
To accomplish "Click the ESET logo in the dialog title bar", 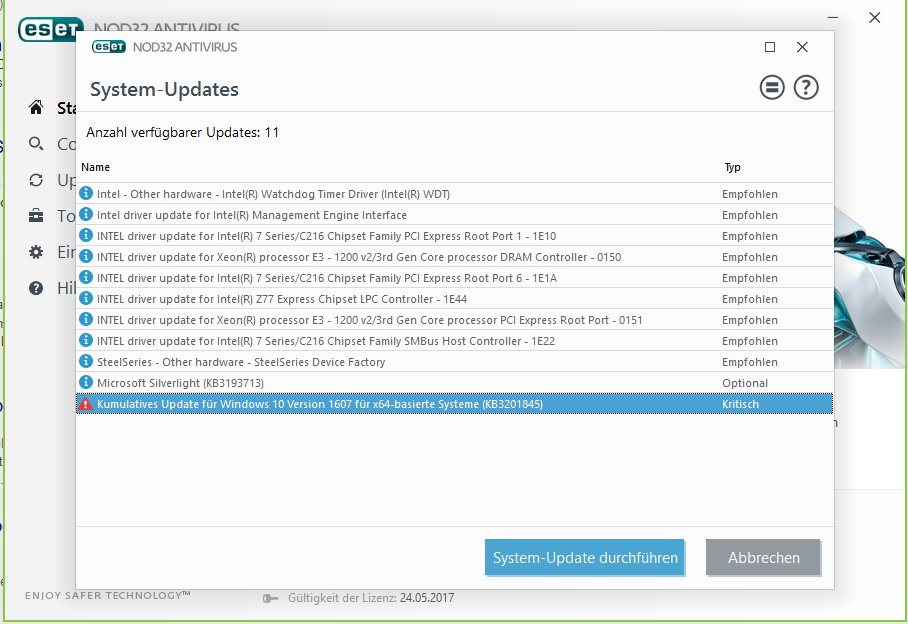I will [x=109, y=47].
